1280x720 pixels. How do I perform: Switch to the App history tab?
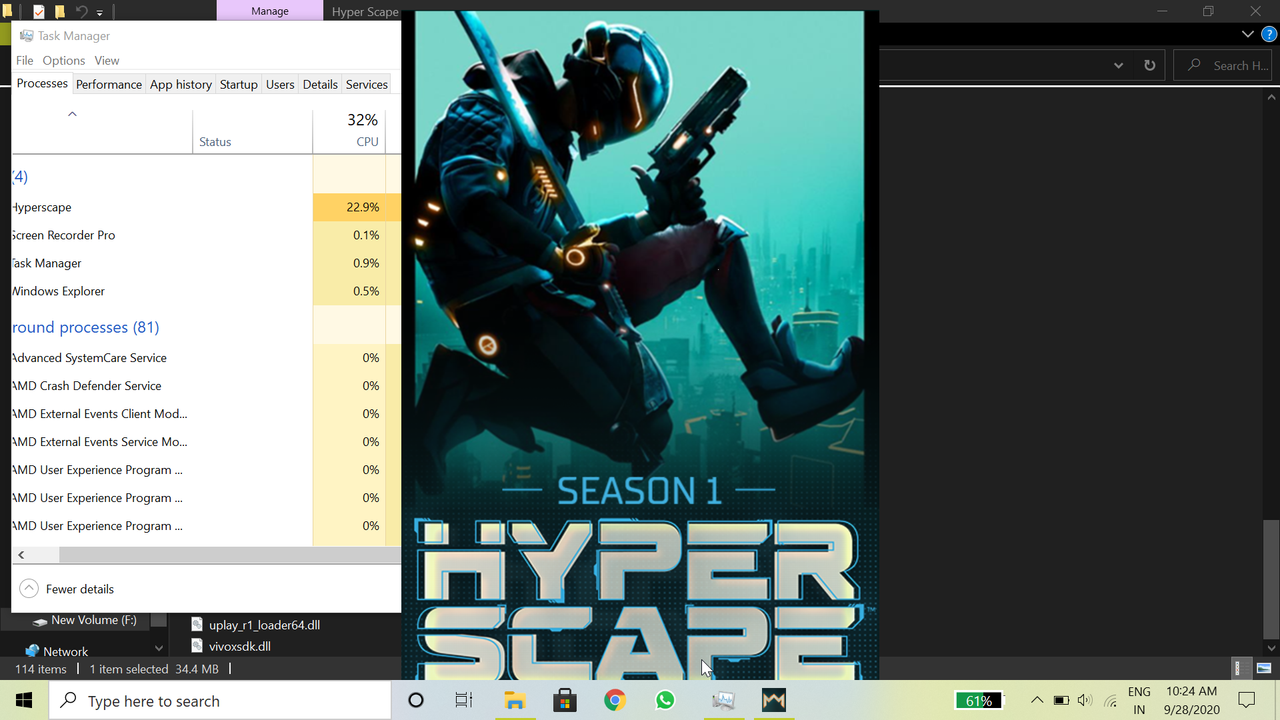(x=181, y=85)
